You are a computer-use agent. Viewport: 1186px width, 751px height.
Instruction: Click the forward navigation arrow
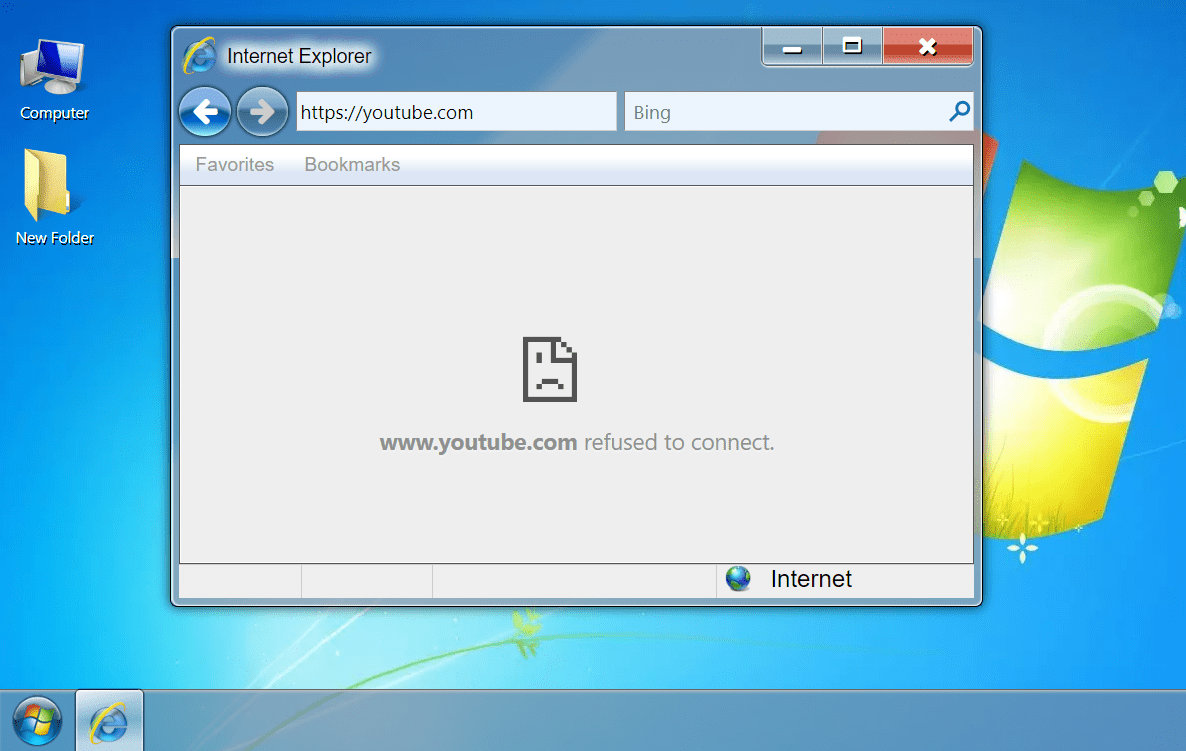pyautogui.click(x=262, y=111)
